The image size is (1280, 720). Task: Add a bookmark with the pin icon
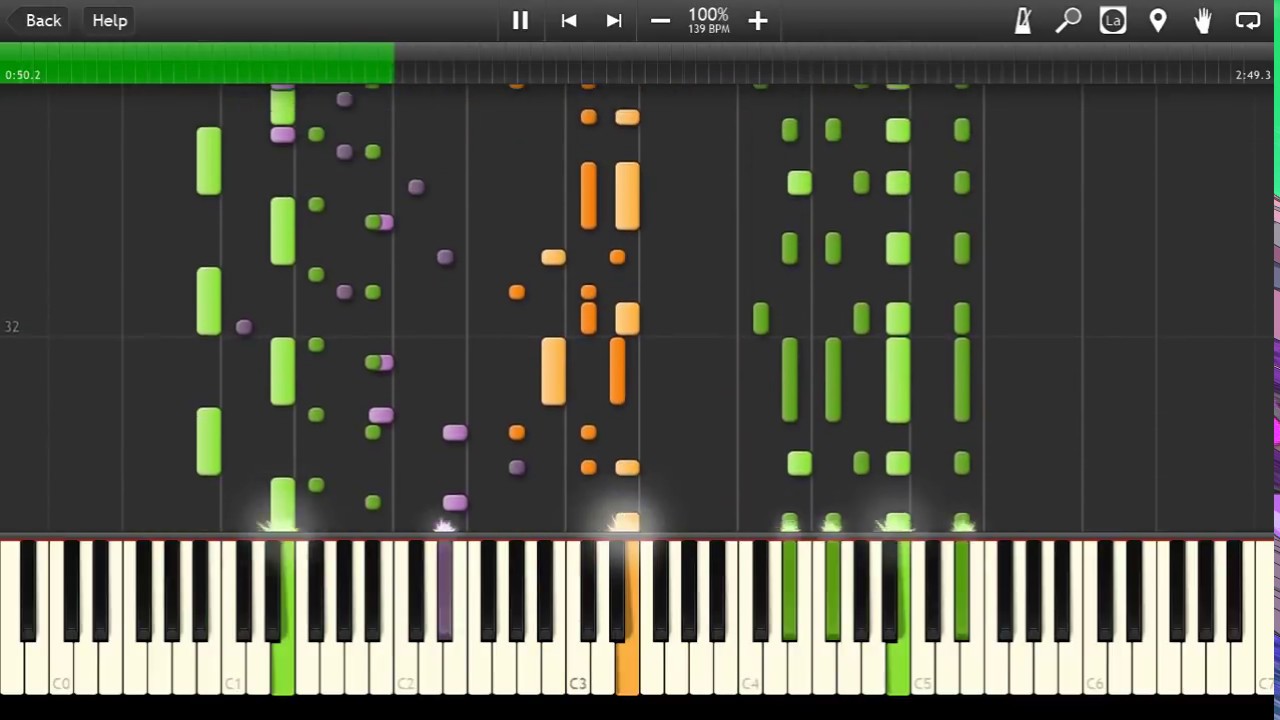click(1158, 20)
